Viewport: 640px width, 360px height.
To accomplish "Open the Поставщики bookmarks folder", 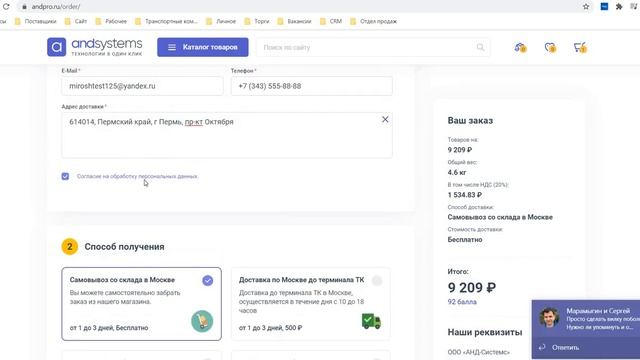I will tap(36, 21).
